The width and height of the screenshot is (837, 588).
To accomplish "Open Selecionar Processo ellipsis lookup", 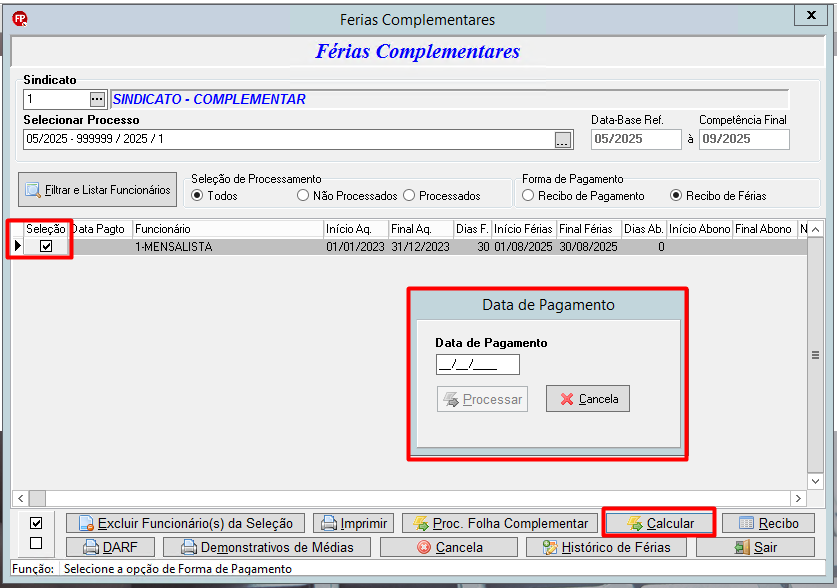I will [563, 140].
